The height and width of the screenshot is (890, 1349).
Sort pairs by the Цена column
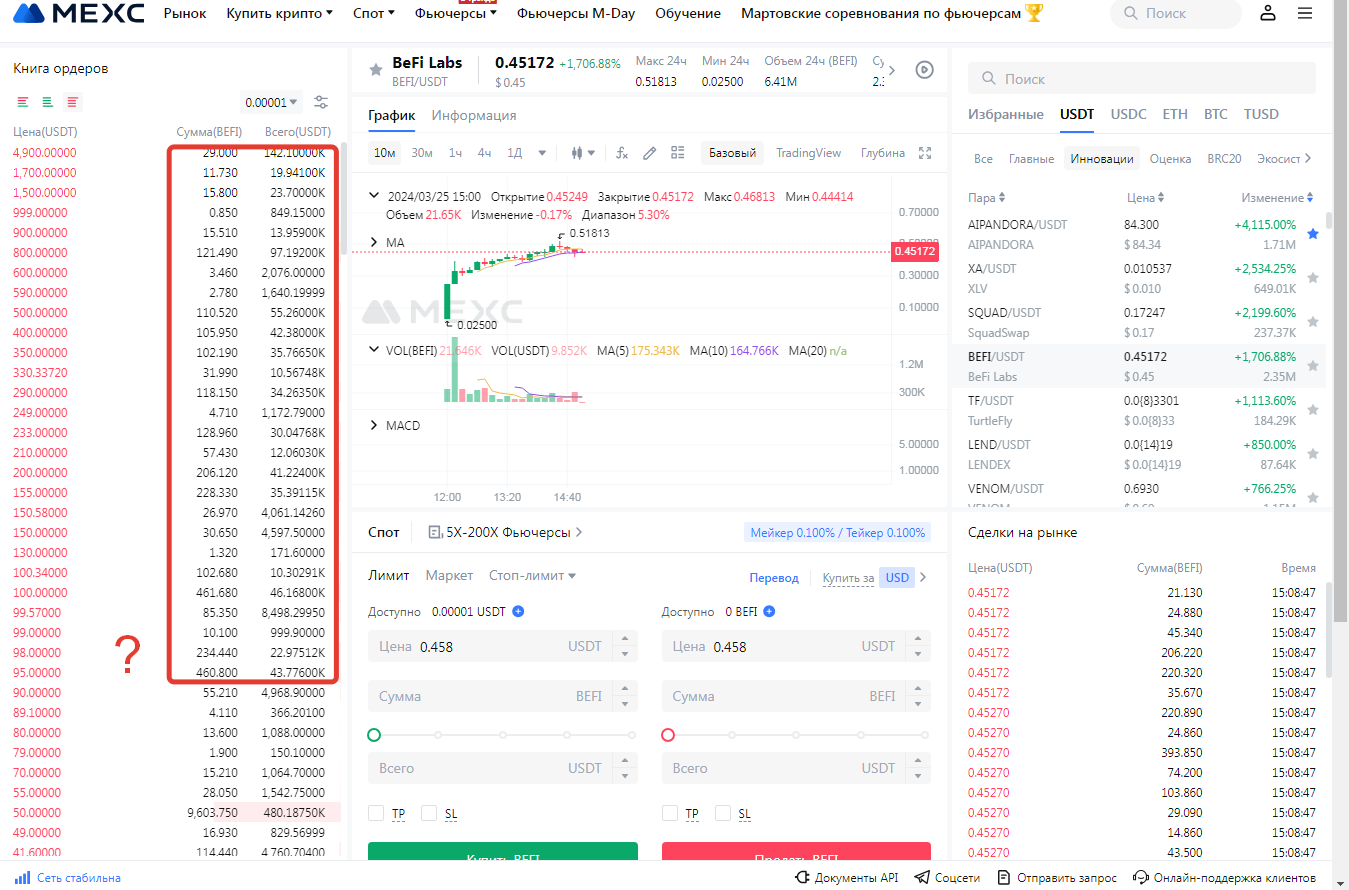tap(1145, 198)
